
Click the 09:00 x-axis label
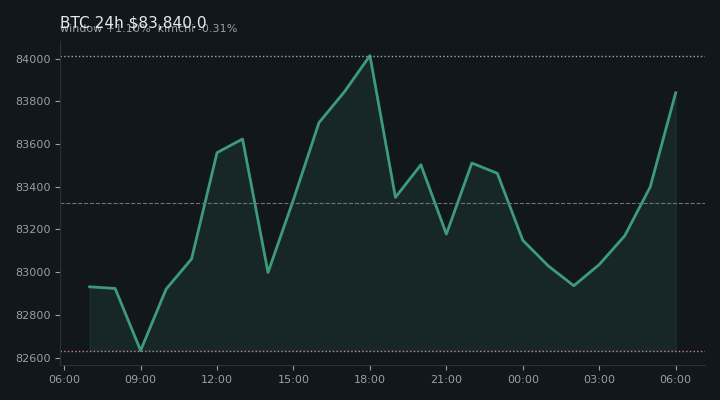pos(141,379)
